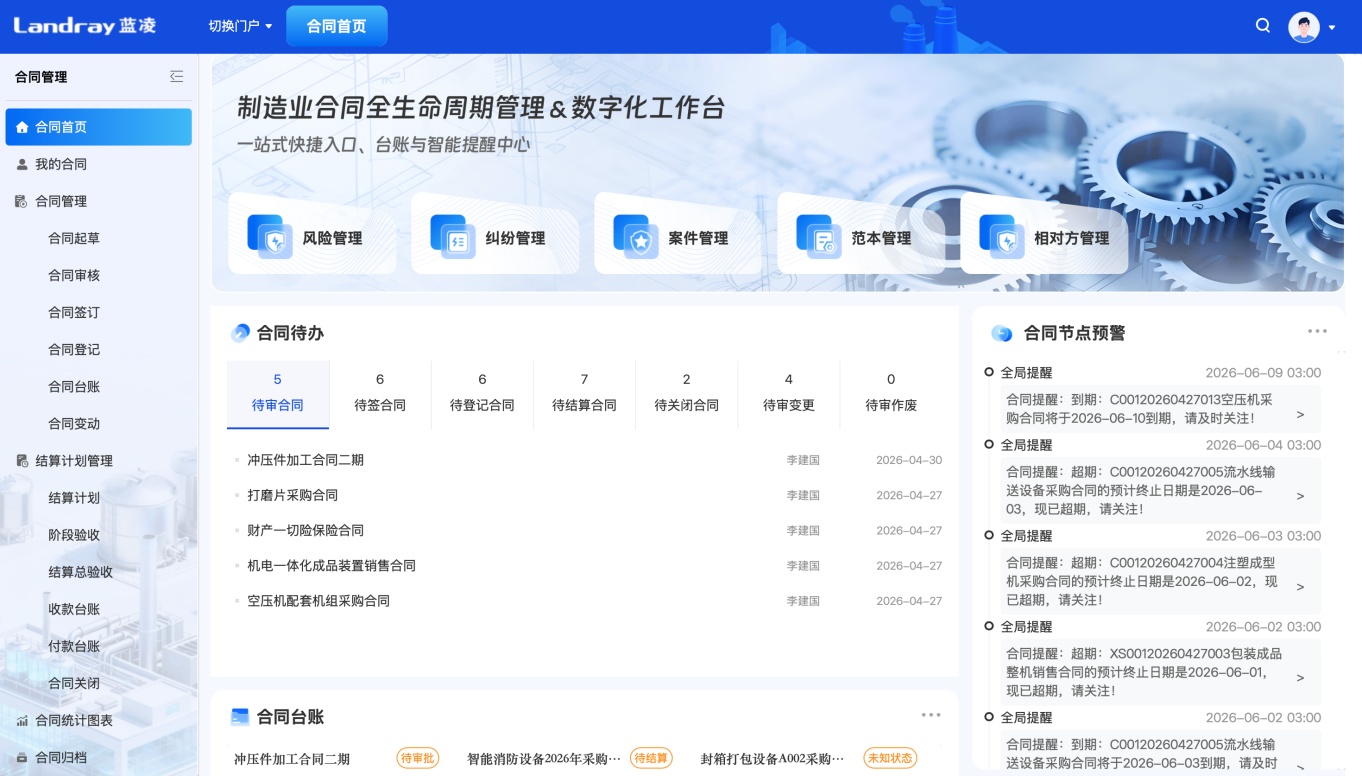This screenshot has height=776, width=1362.
Task: Click the bar chart icon beside 合同统计图表
Action: click(x=22, y=720)
